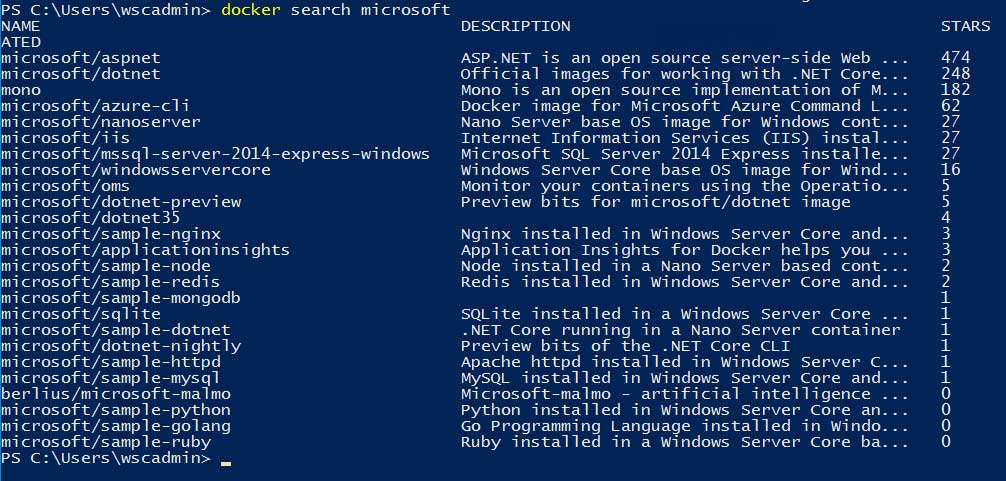Viewport: 1006px width, 481px height.
Task: Click the STARS column header
Action: pos(965,26)
